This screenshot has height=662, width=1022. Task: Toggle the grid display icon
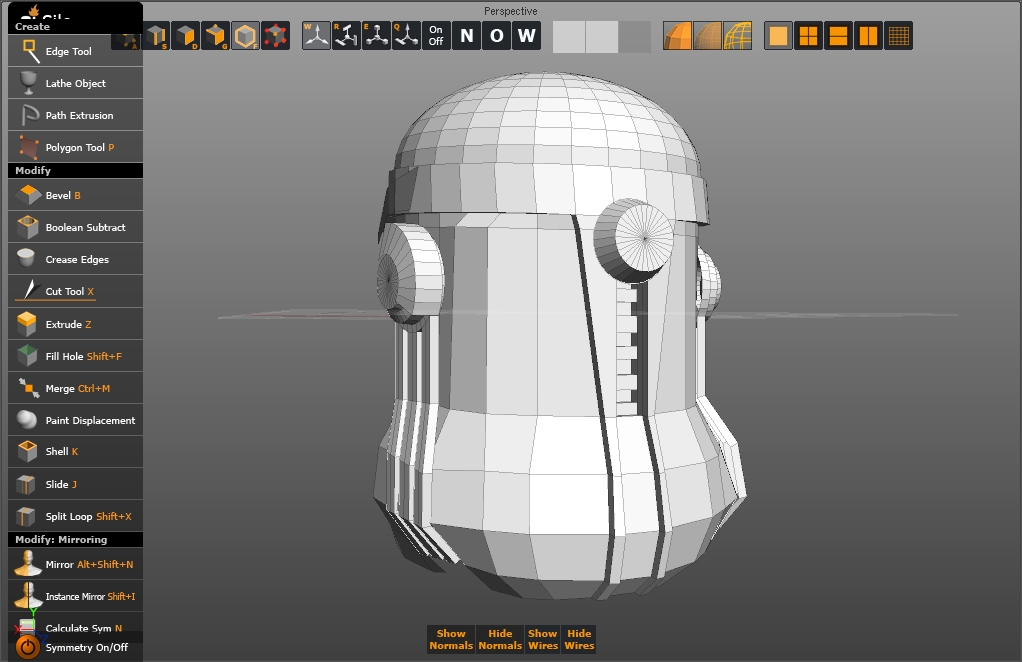click(899, 36)
